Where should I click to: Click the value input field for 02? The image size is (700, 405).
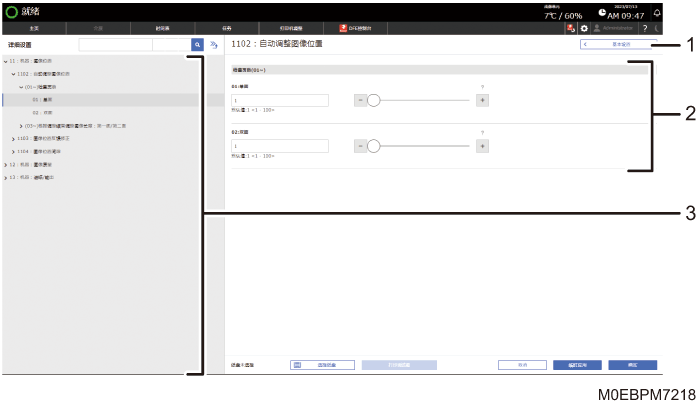[x=280, y=146]
